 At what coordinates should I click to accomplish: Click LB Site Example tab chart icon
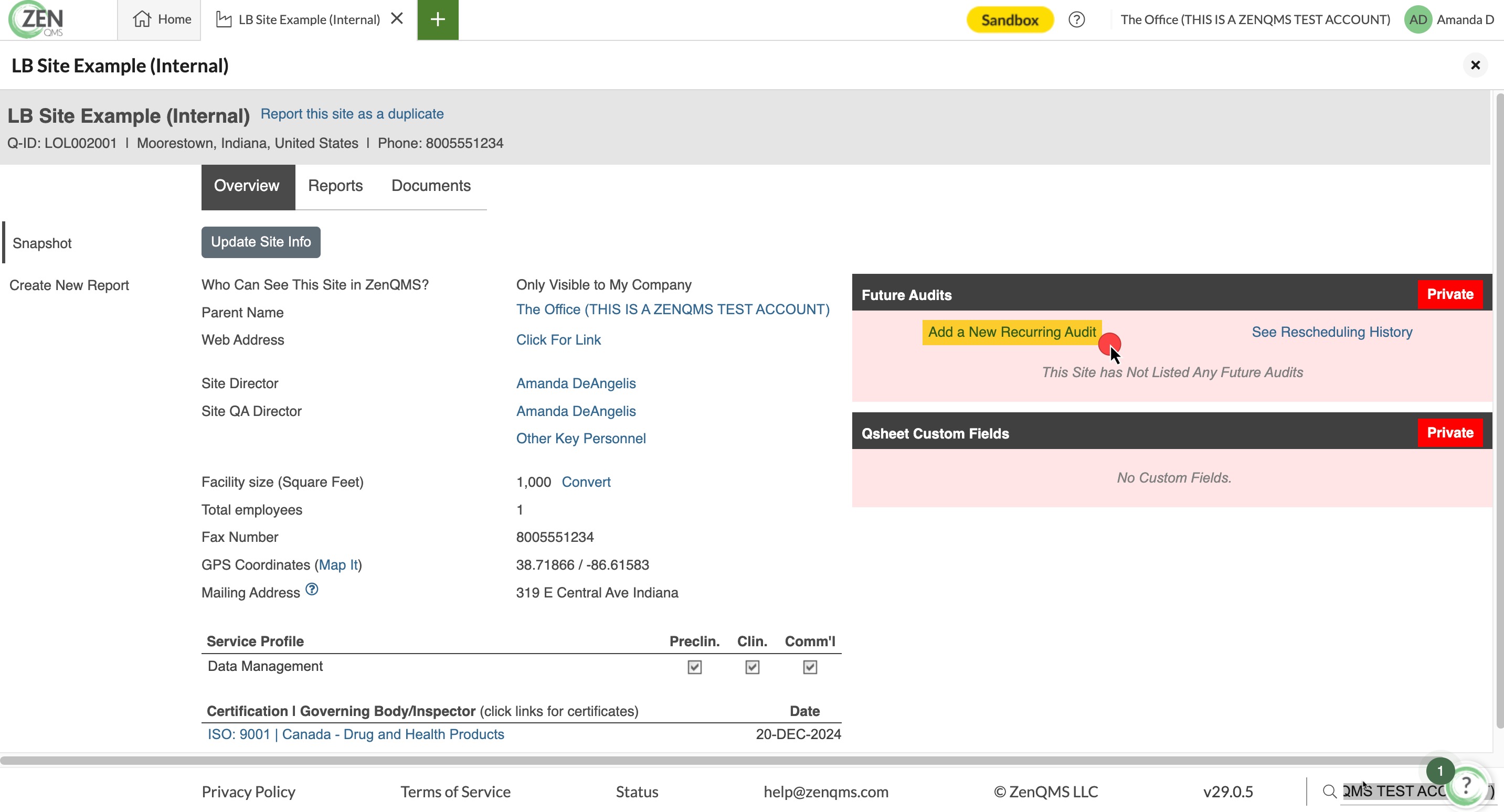(x=224, y=20)
